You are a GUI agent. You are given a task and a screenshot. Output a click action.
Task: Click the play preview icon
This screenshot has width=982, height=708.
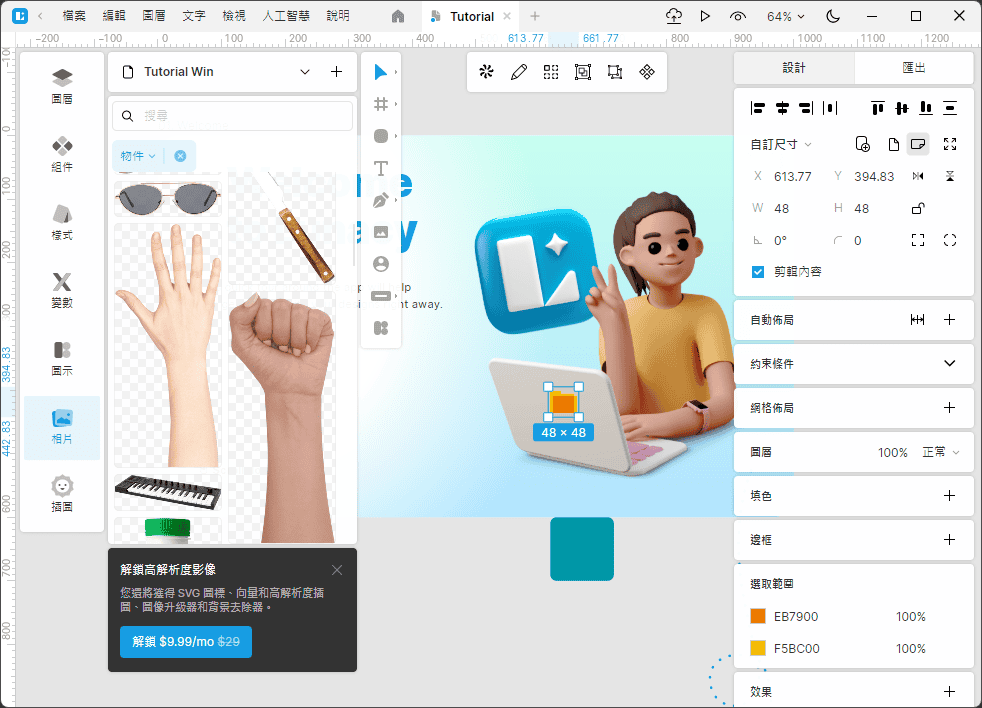tap(705, 16)
